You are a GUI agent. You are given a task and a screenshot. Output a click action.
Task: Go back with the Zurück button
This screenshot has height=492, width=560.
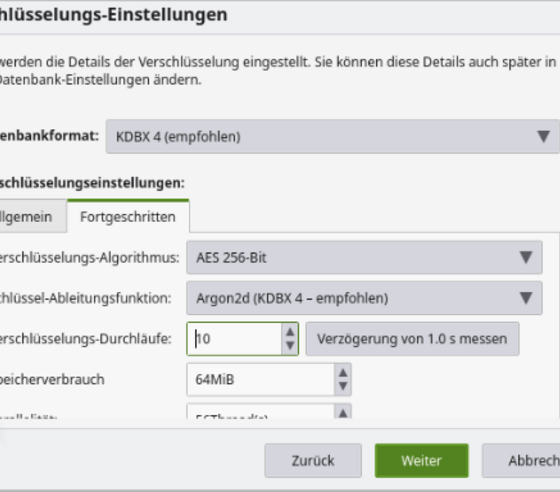(313, 460)
